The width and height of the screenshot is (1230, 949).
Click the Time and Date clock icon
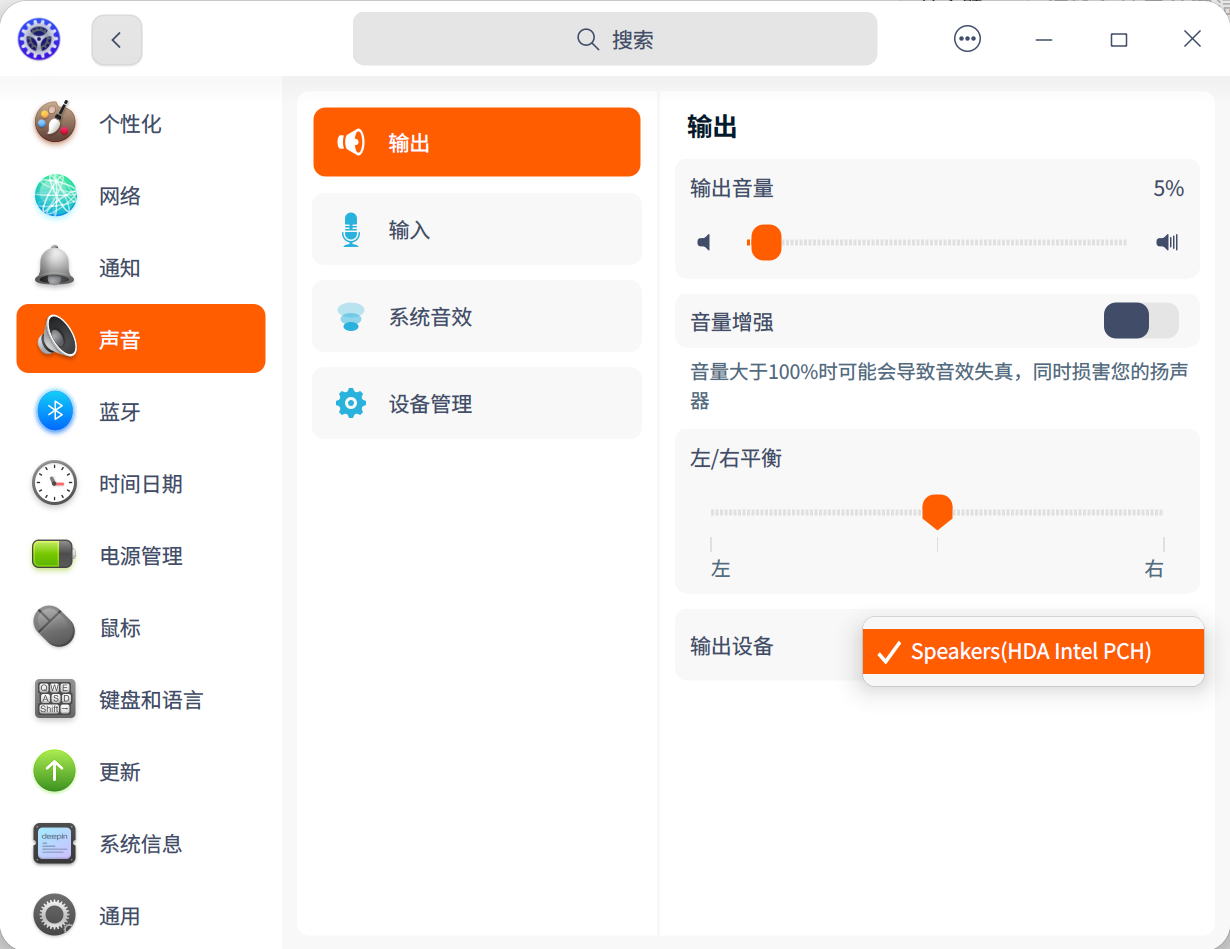tap(55, 483)
